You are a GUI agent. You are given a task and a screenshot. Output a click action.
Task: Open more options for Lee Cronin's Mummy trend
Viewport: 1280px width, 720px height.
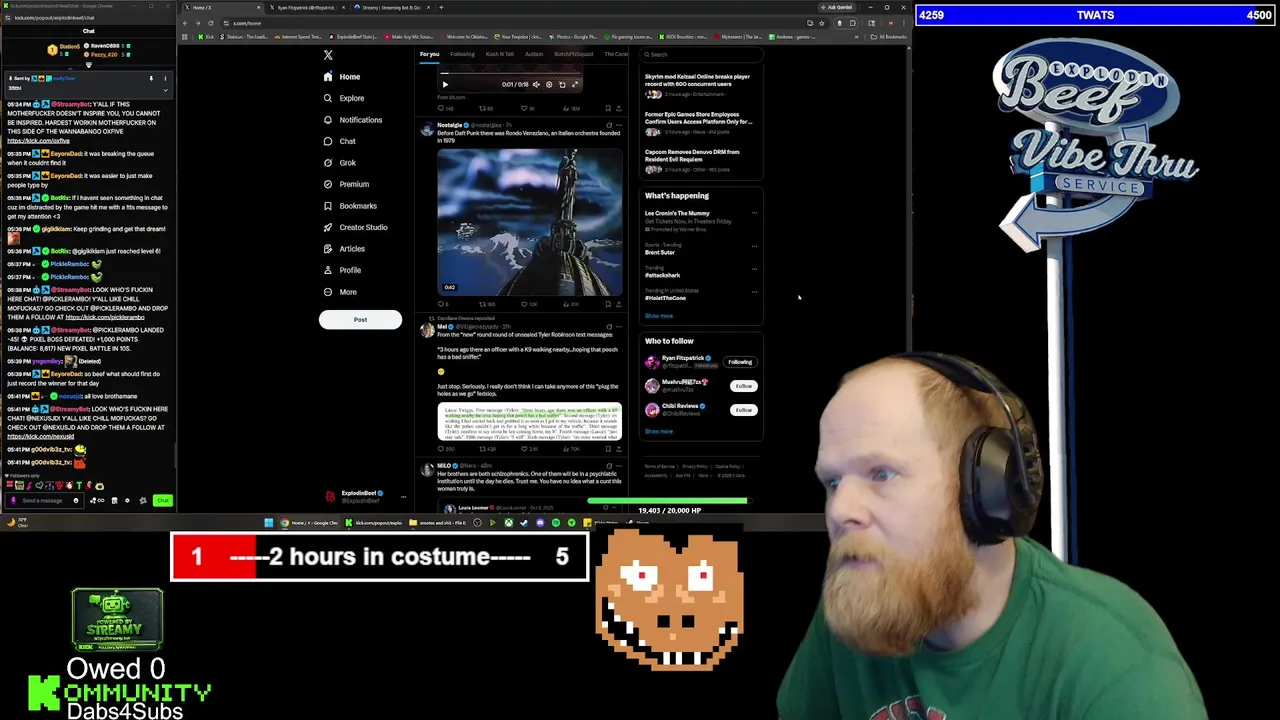tap(754, 213)
